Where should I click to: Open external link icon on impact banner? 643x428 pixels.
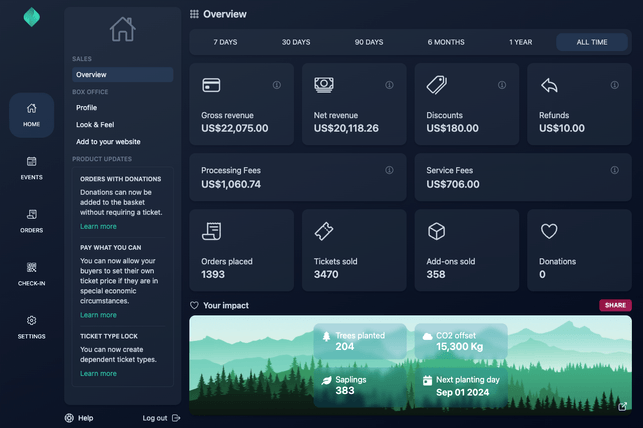click(623, 406)
